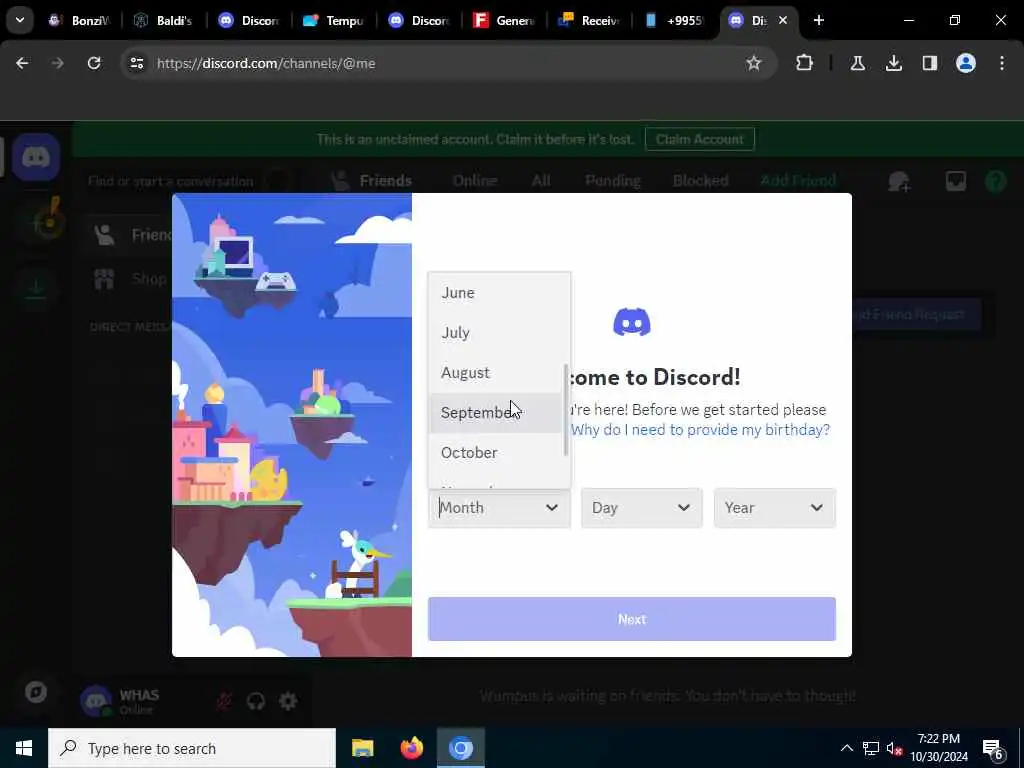Switch to the Tempu browser tab
The image size is (1024, 768).
[333, 21]
